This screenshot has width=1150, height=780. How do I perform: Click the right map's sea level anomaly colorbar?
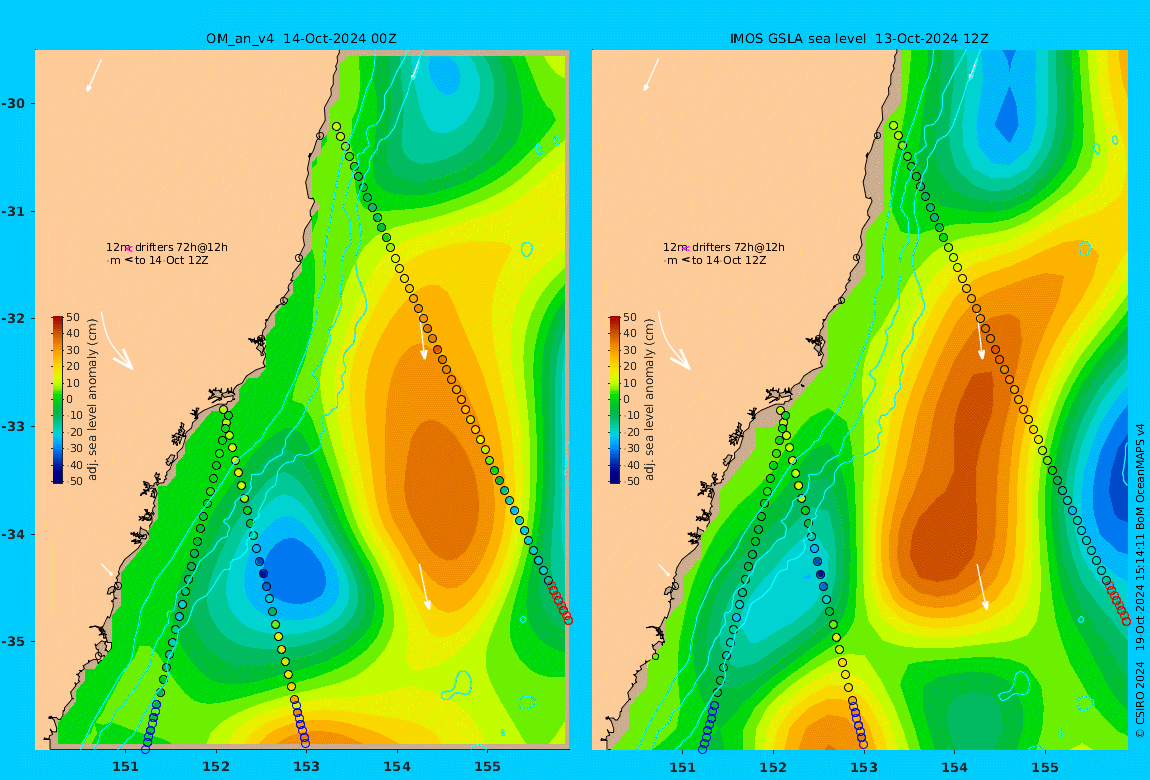615,400
